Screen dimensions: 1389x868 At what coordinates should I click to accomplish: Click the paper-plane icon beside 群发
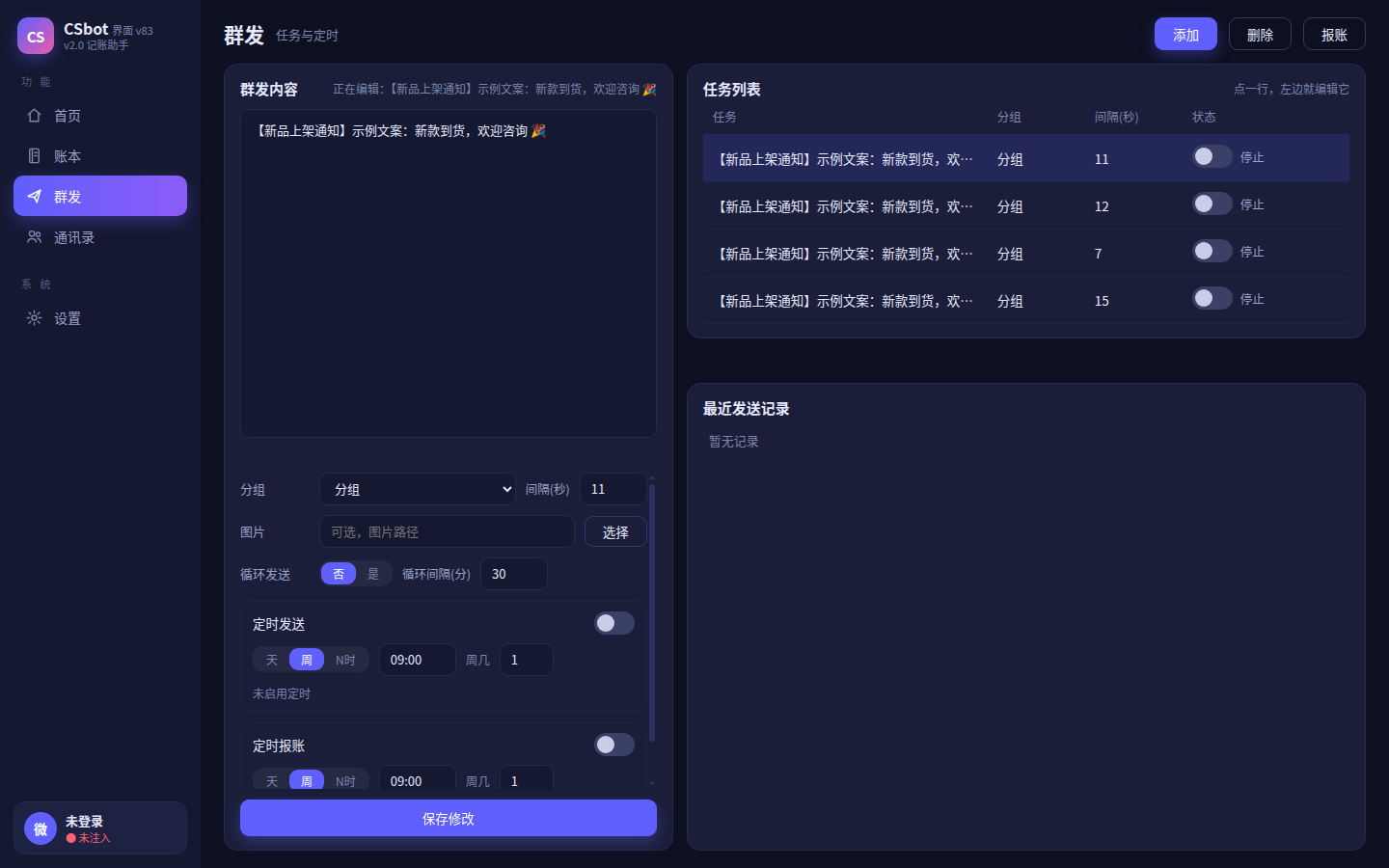[35, 197]
